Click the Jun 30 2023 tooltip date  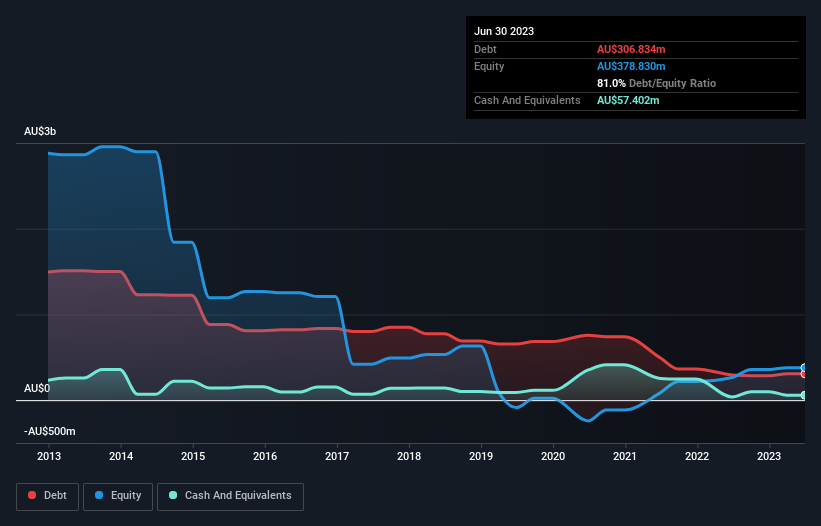tap(504, 31)
